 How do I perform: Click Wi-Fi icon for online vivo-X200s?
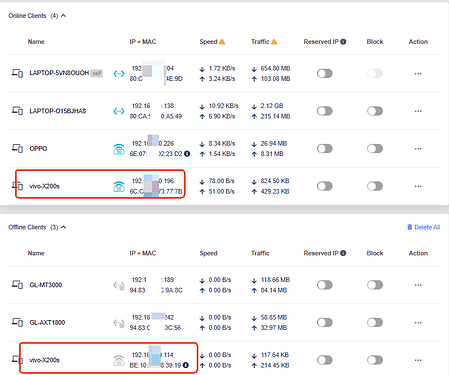point(119,187)
